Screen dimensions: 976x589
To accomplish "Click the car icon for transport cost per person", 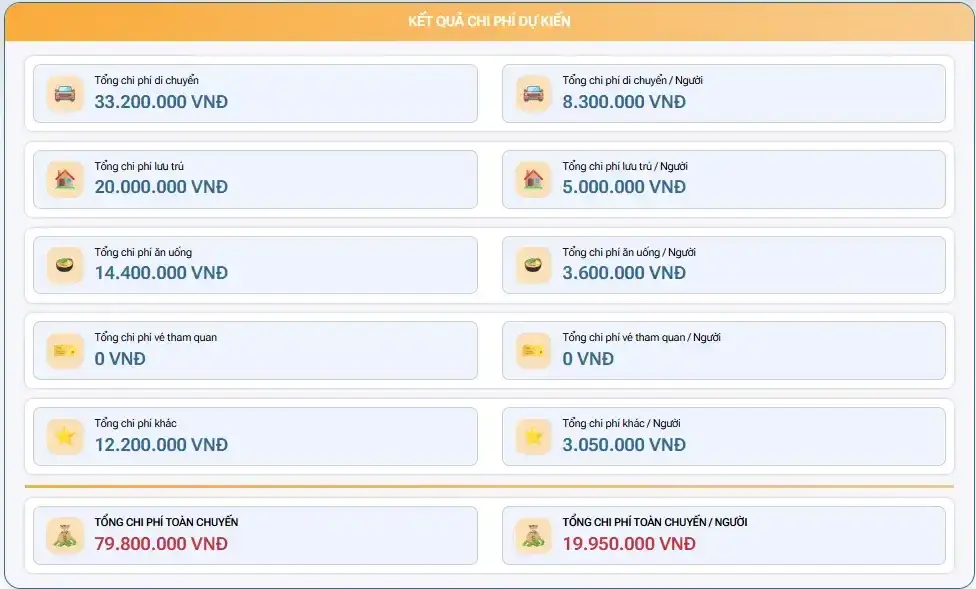I will pyautogui.click(x=533, y=94).
